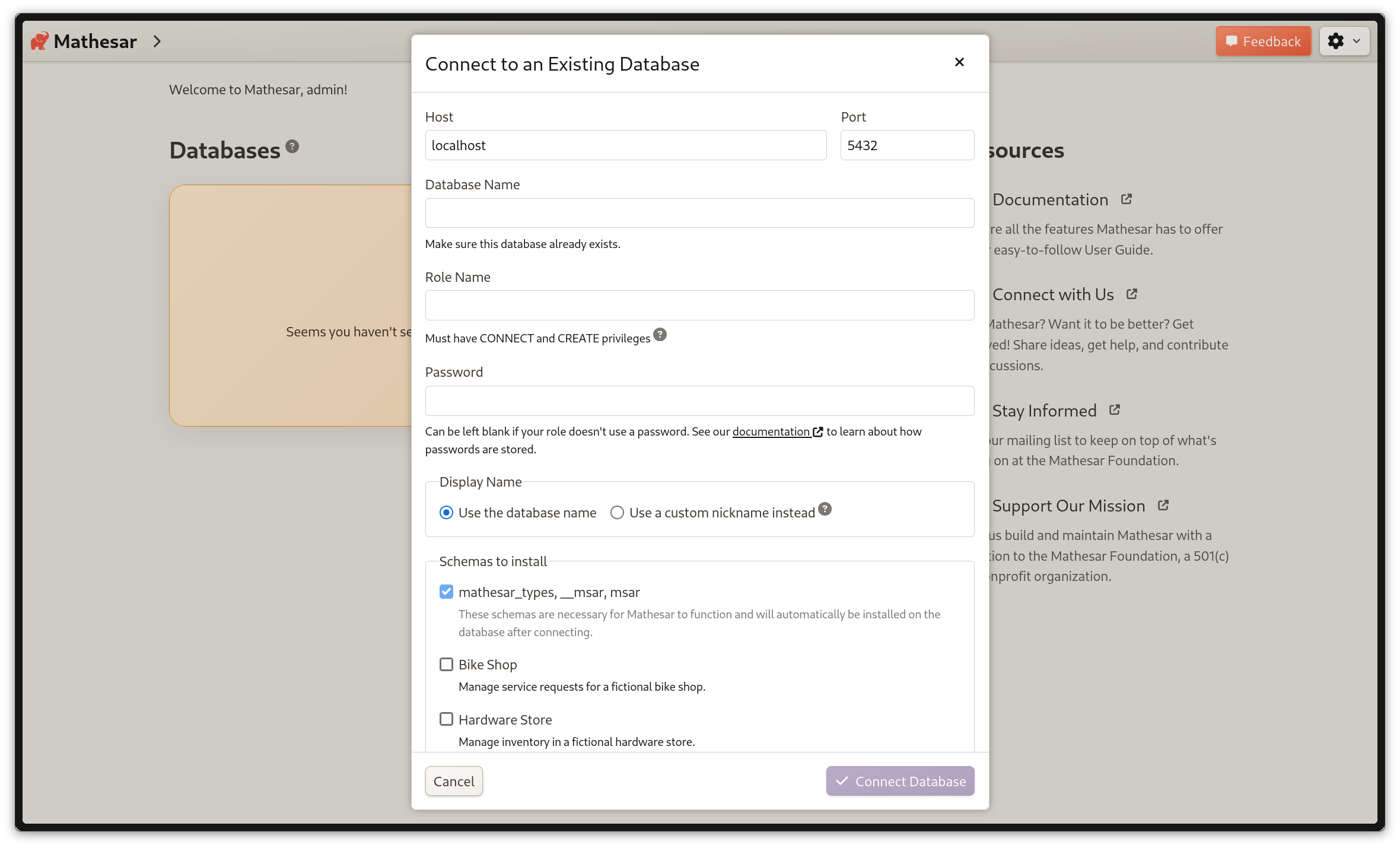The height and width of the screenshot is (848, 1400).
Task: Toggle the mathesar_types, __msar, msar checkbox
Action: pos(446,592)
